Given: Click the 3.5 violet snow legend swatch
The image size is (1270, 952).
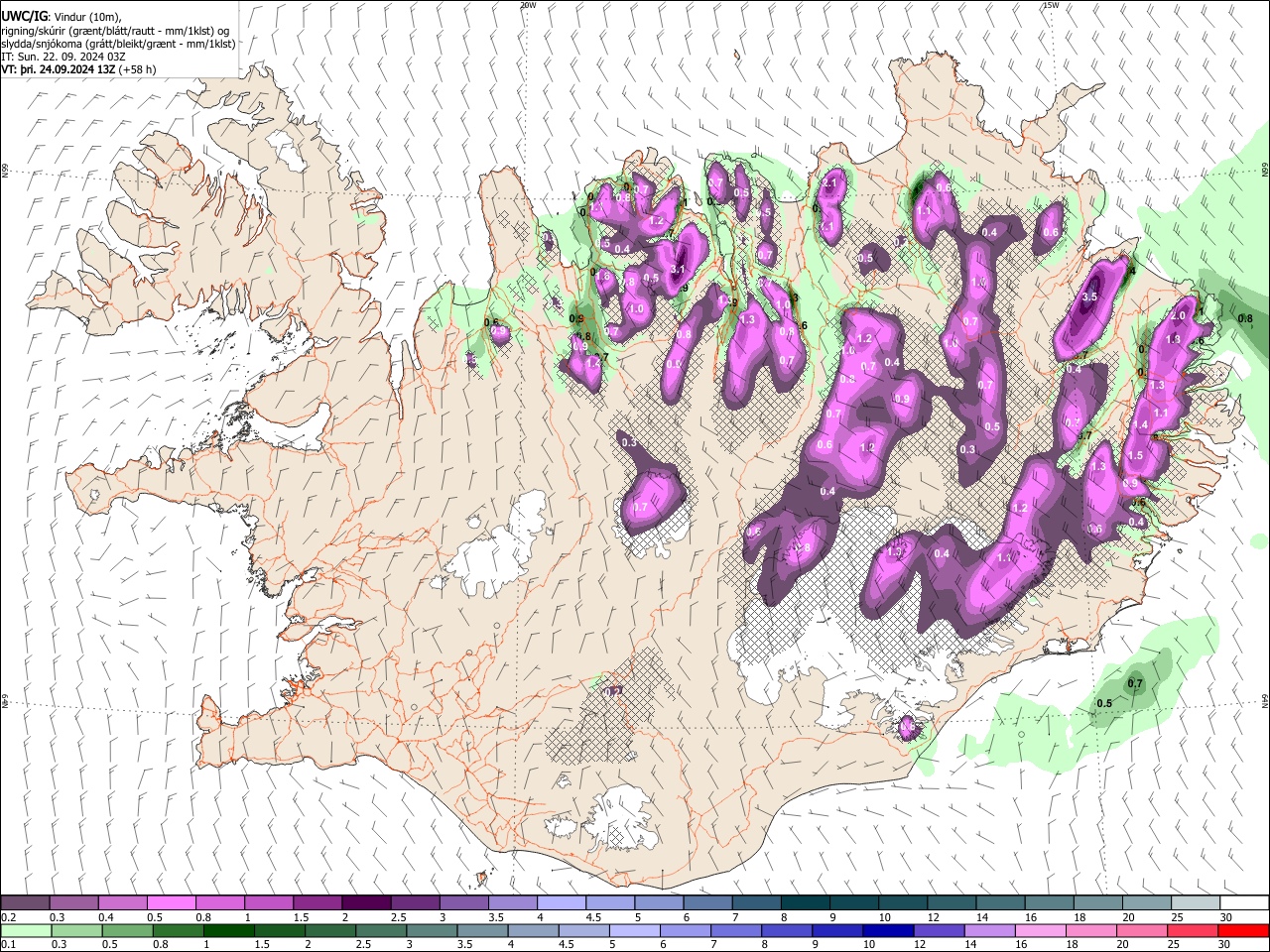Looking at the screenshot, I should click(511, 902).
